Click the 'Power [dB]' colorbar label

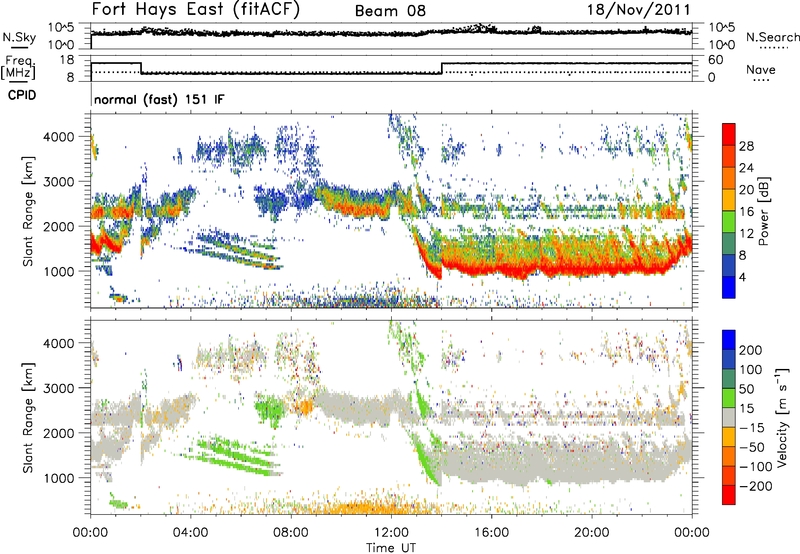tap(764, 211)
